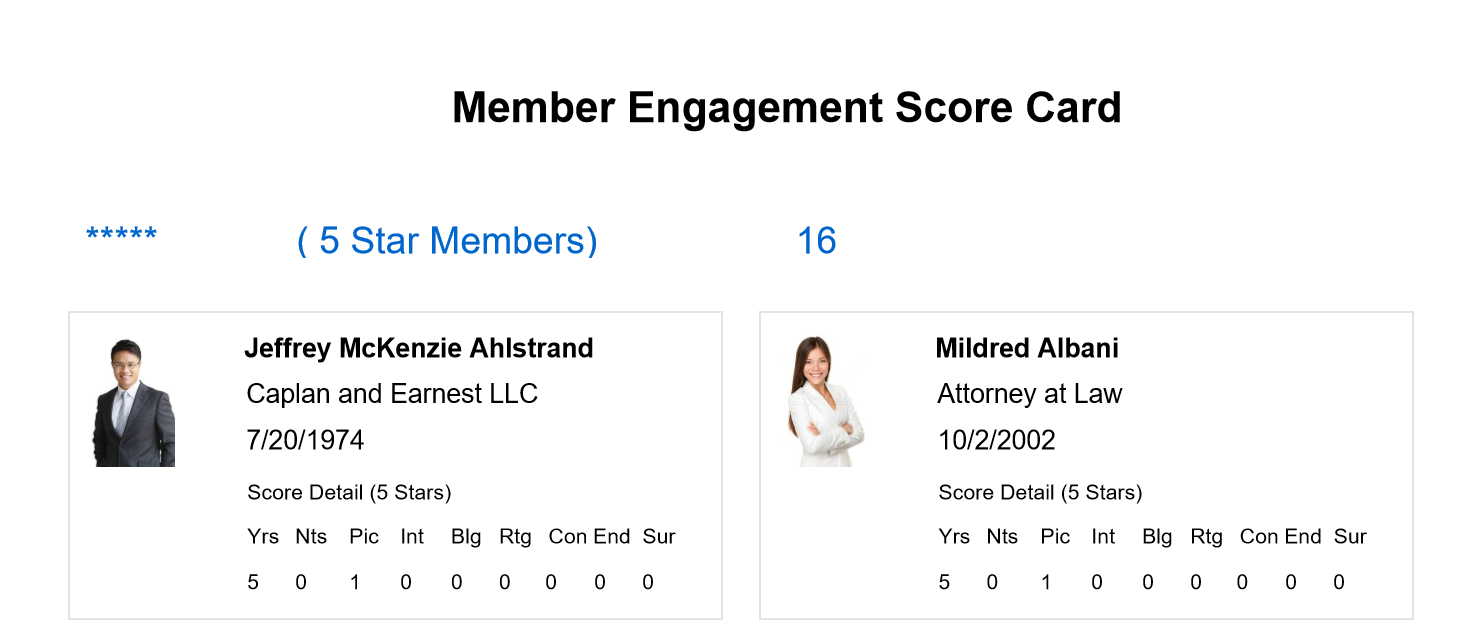The width and height of the screenshot is (1472, 637).
Task: Click the Caplan and Earnest LLC company text
Action: click(392, 394)
